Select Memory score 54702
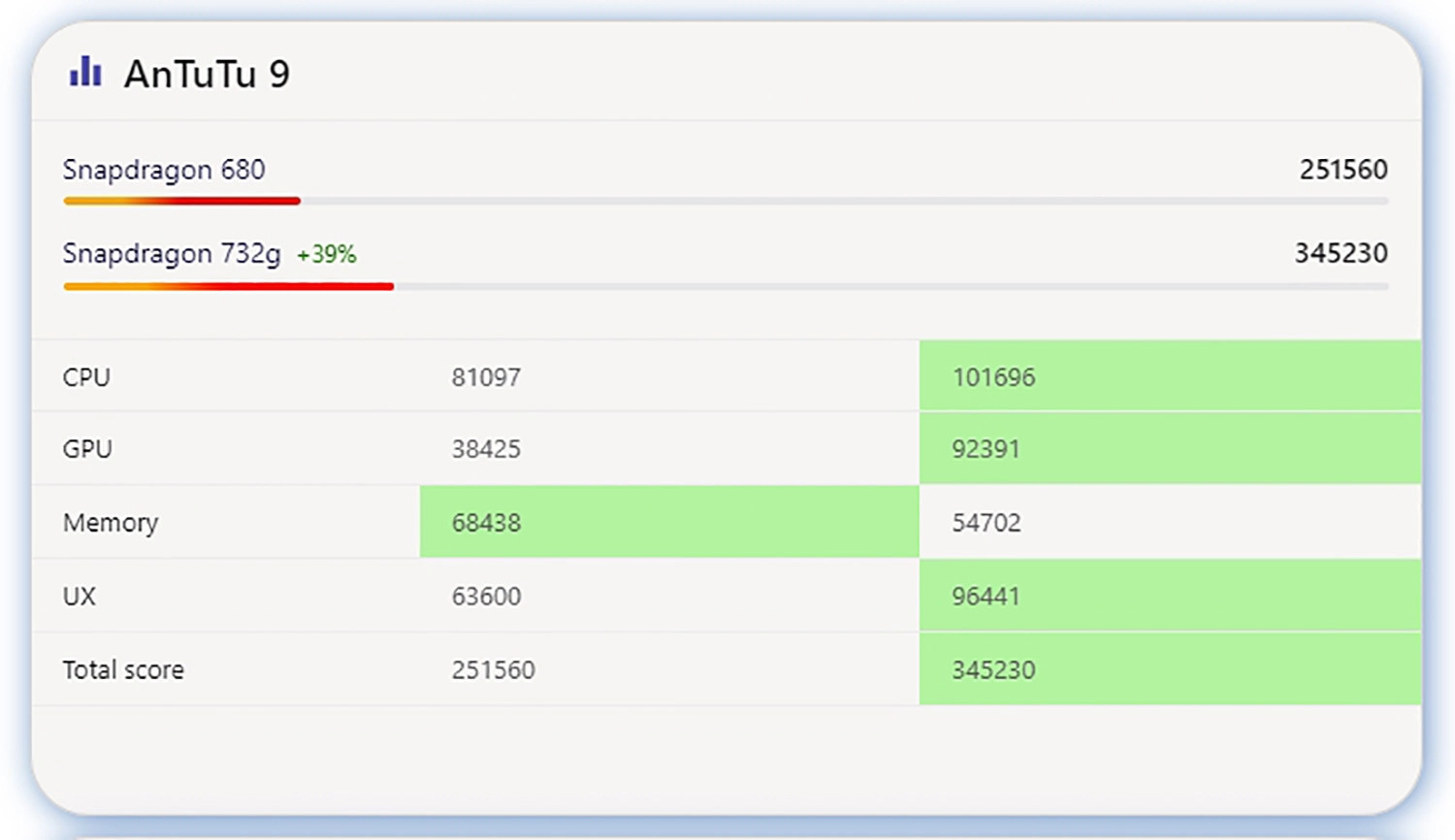1455x840 pixels. 986,523
